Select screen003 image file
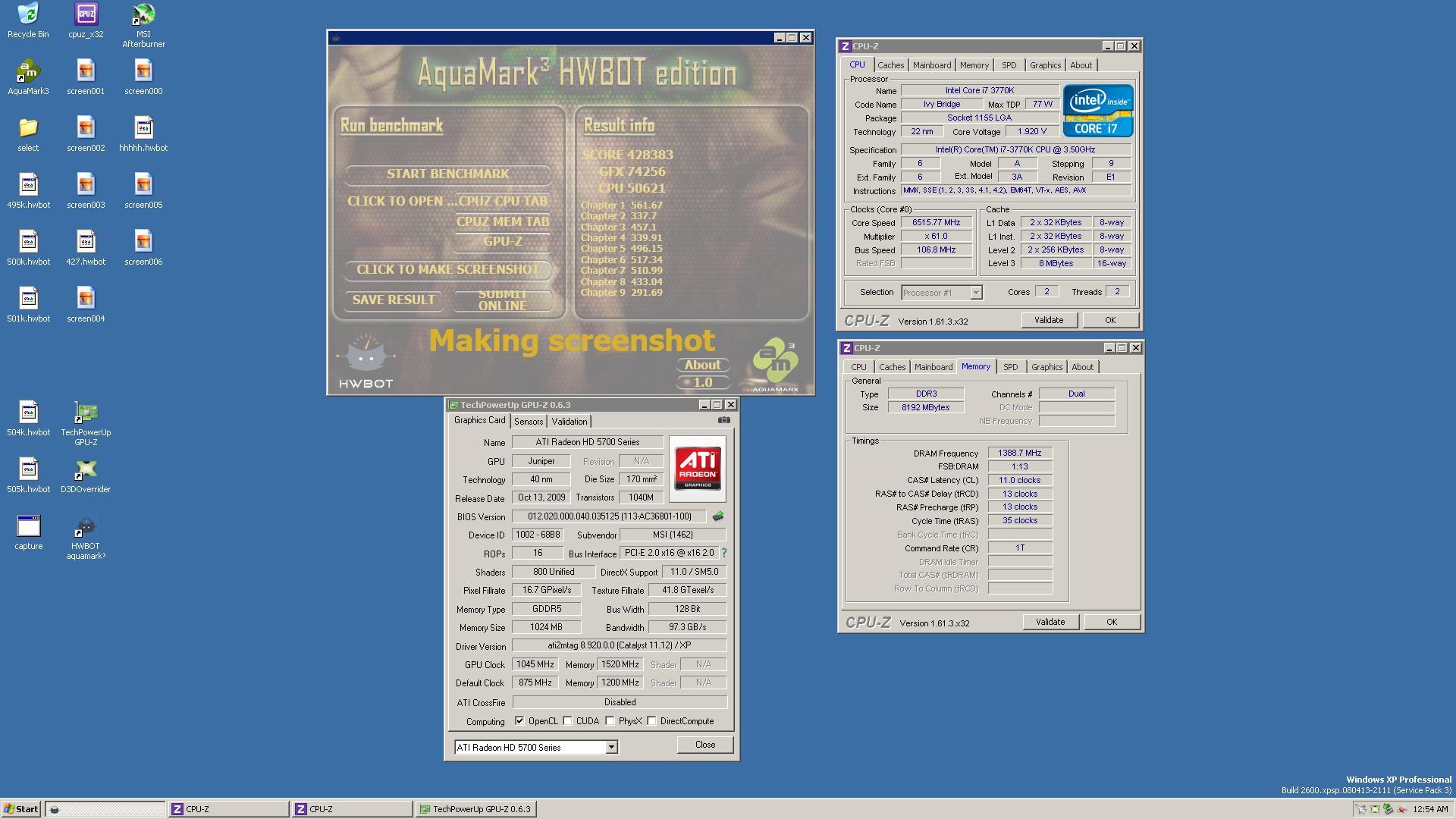This screenshot has height=819, width=1456. [x=86, y=191]
